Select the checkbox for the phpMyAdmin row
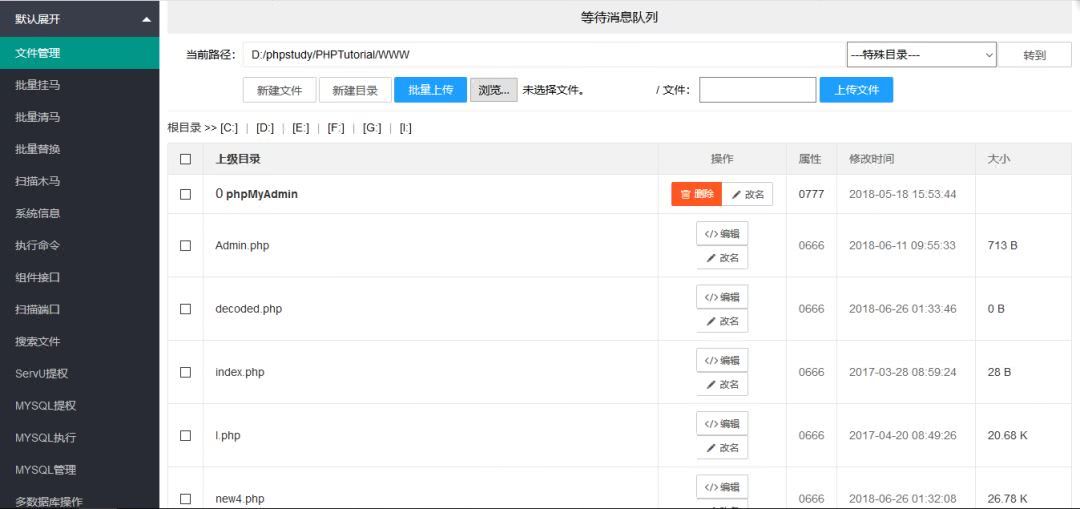Image resolution: width=1080 pixels, height=509 pixels. tap(185, 195)
